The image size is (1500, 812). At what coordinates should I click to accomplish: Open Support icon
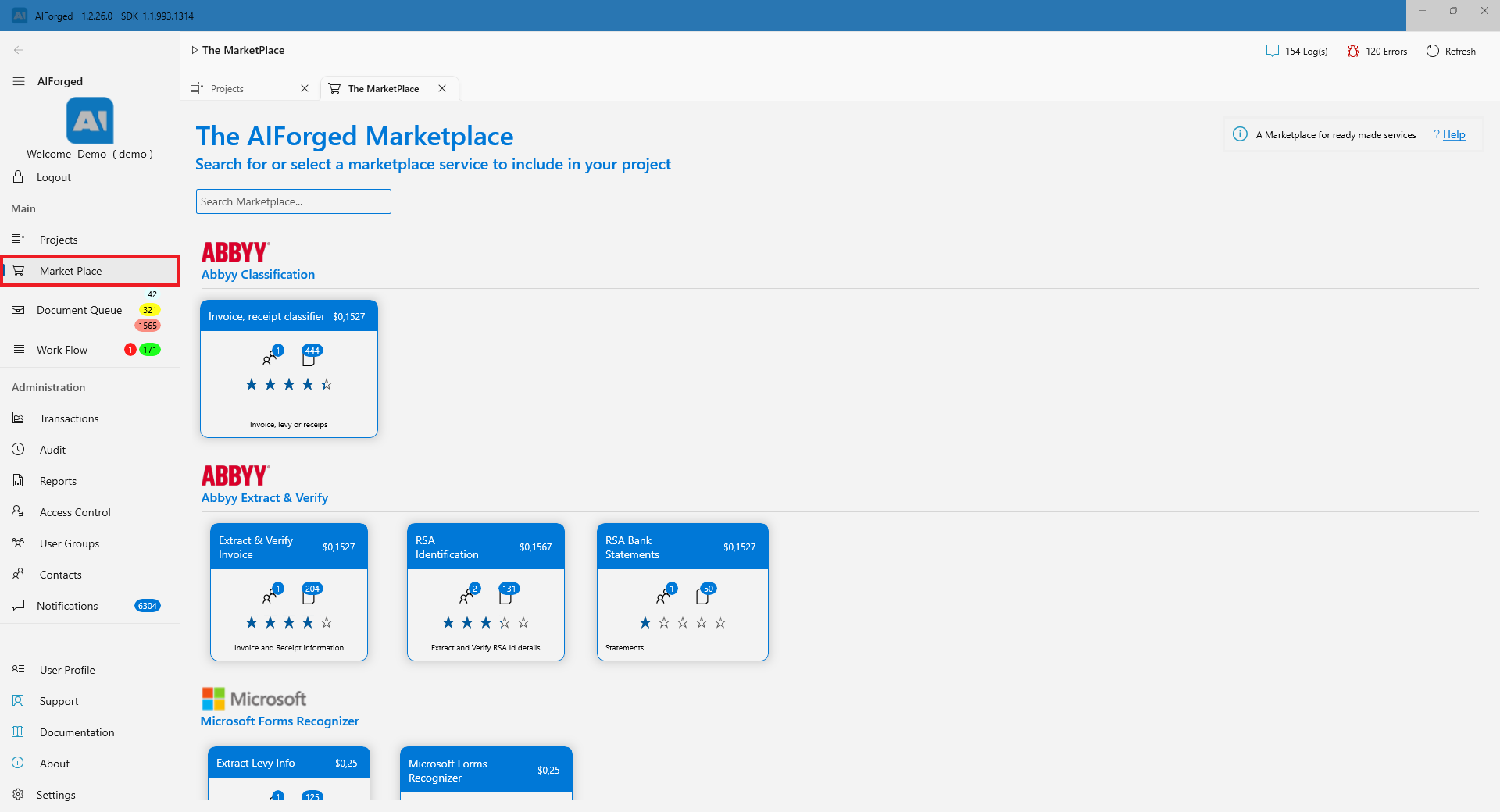pos(18,700)
